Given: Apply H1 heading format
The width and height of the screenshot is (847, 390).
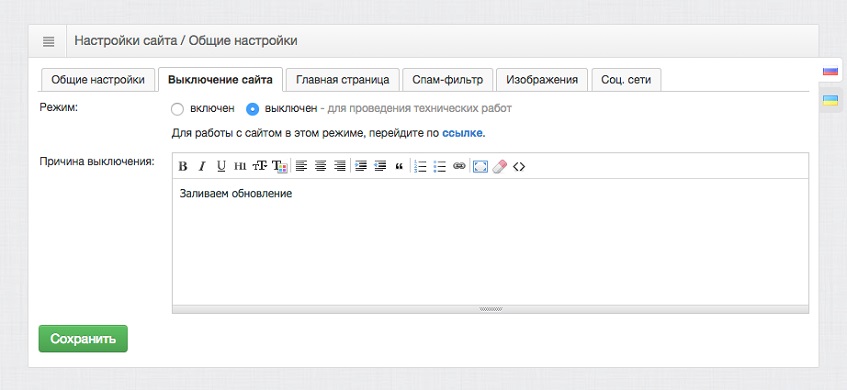Looking at the screenshot, I should point(240,166).
